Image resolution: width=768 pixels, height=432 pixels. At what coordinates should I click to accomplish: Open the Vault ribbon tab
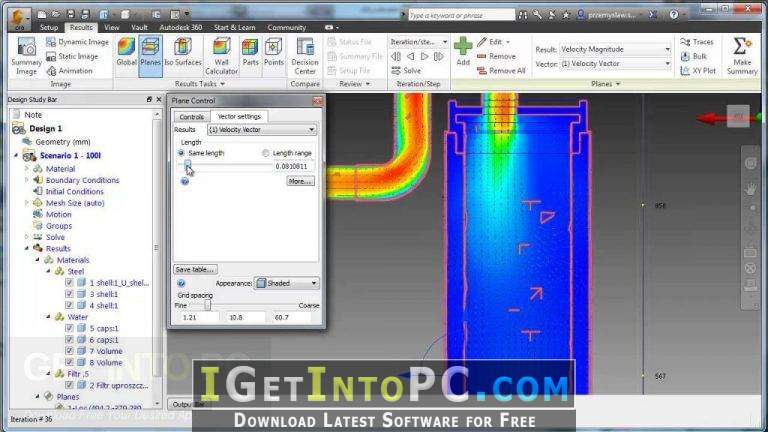click(x=139, y=27)
